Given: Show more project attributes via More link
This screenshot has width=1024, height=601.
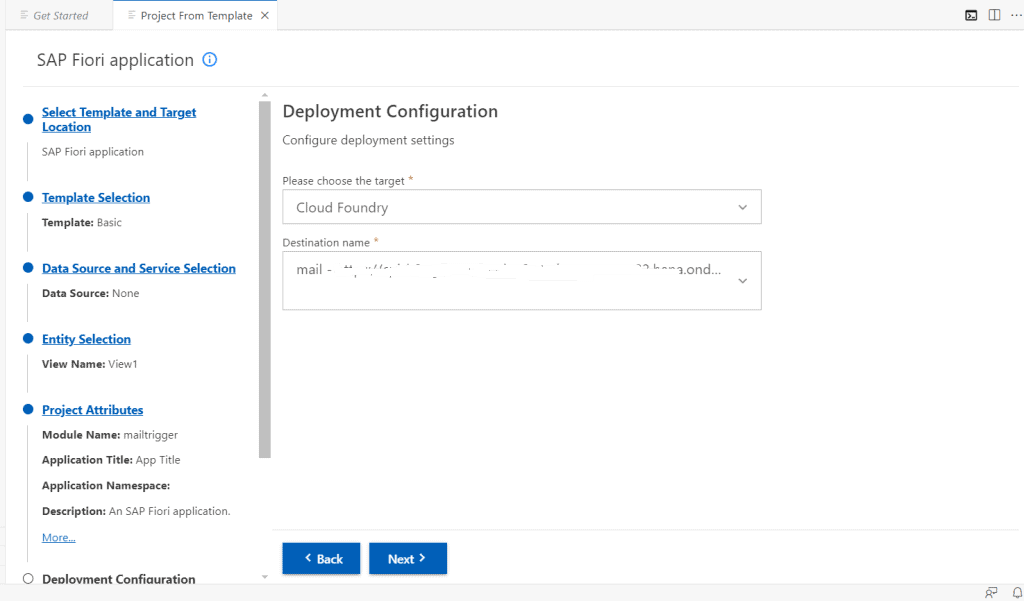Looking at the screenshot, I should click(59, 538).
